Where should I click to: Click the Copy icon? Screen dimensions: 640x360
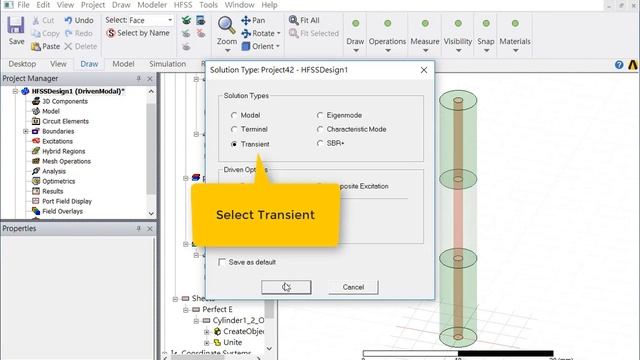click(36, 33)
